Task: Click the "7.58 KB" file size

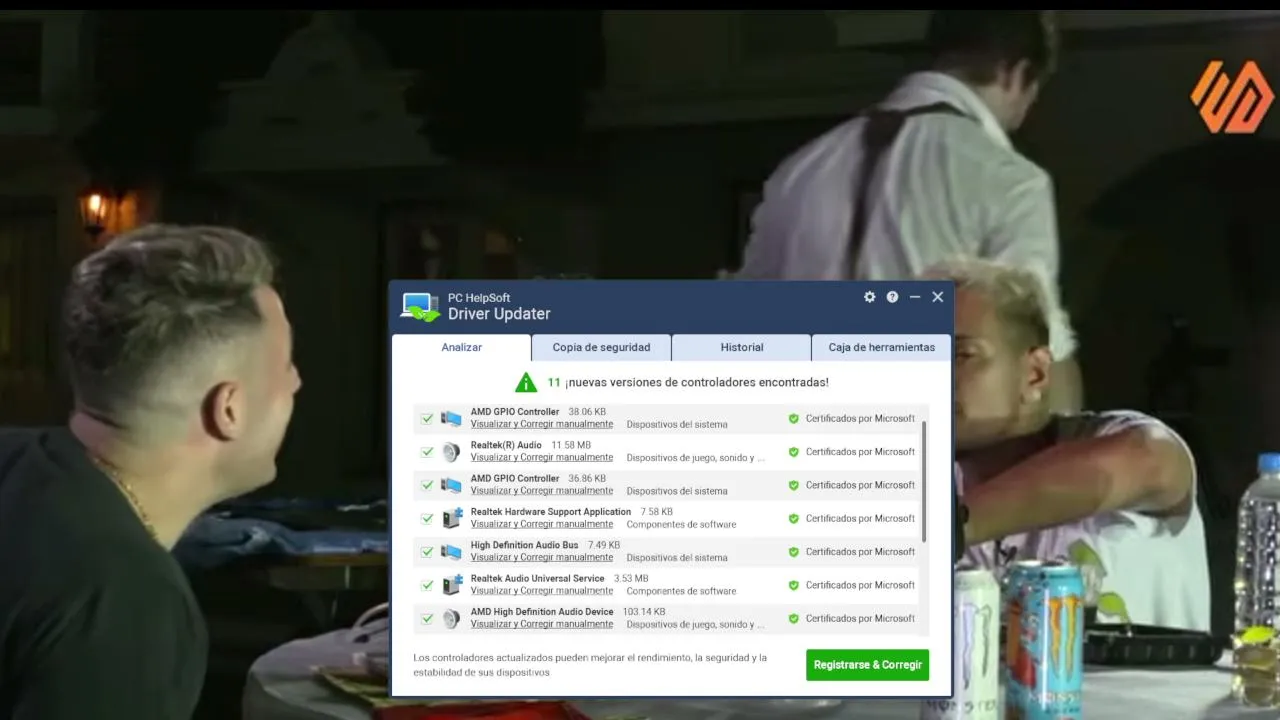Action: 657,512
